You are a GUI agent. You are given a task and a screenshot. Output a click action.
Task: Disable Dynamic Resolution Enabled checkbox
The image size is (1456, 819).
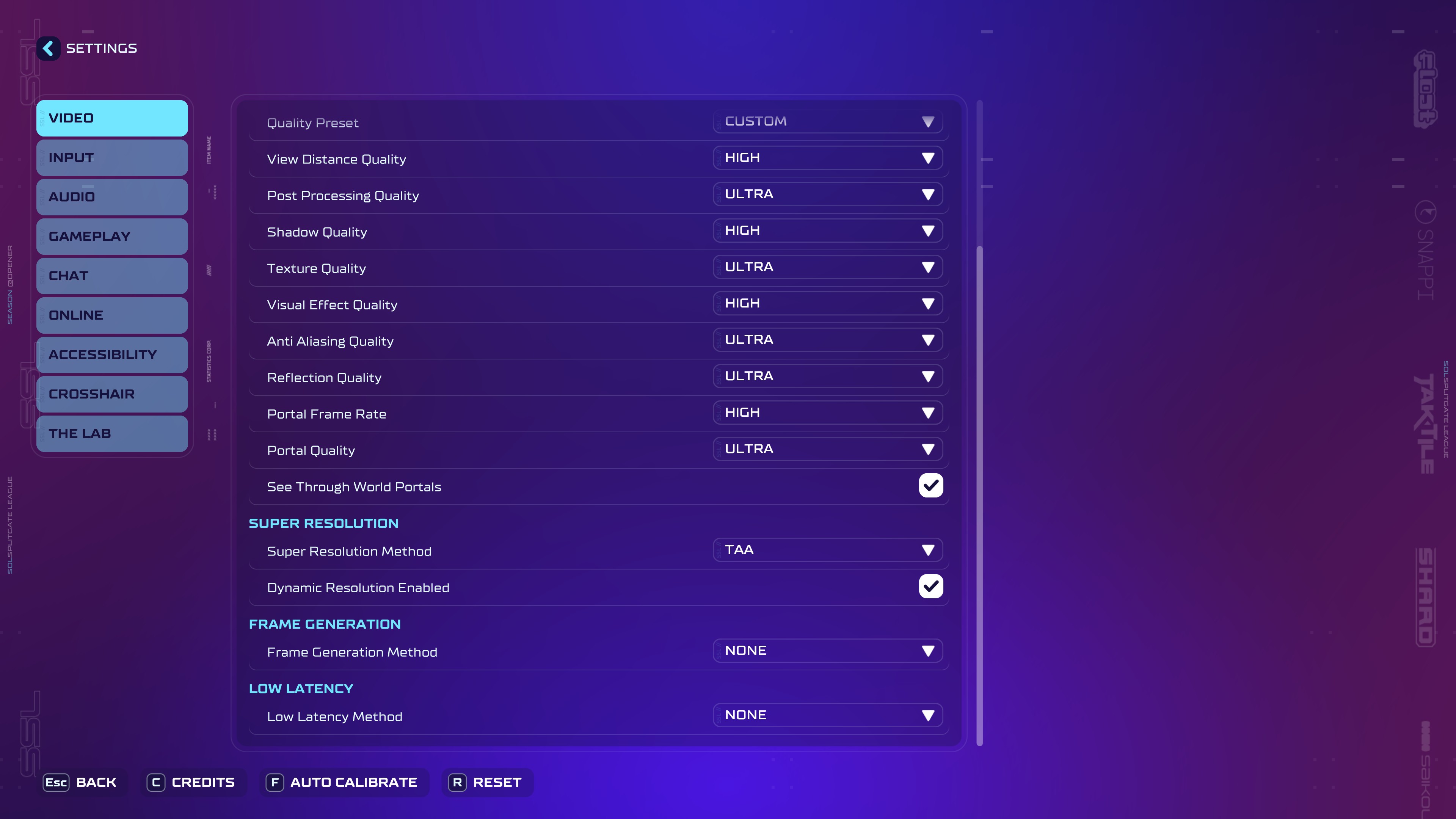[930, 586]
